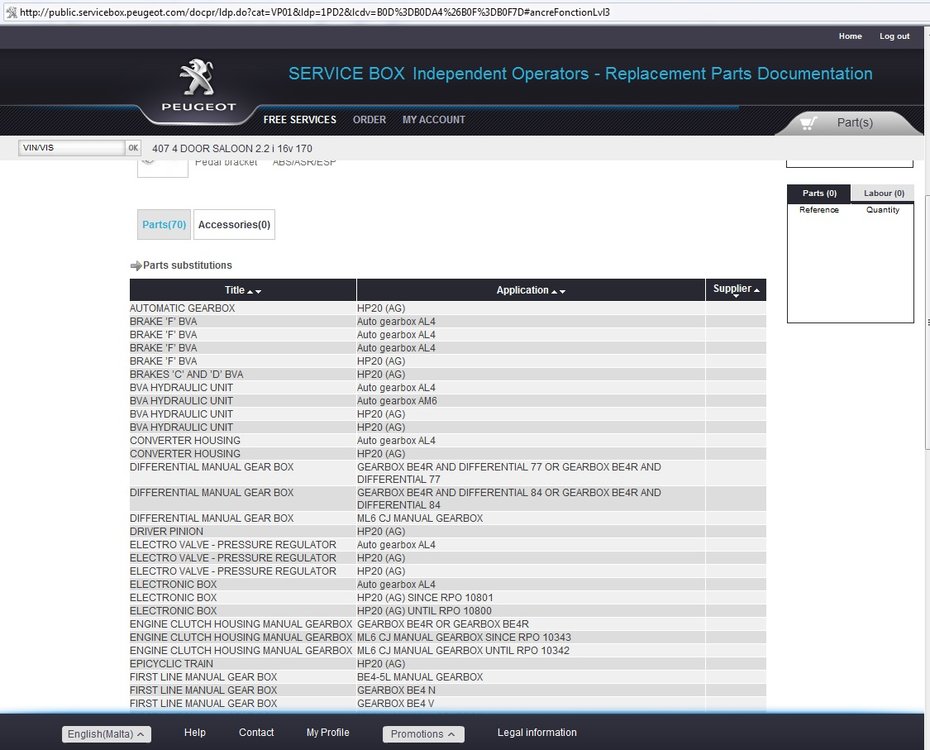Open My Profile in the footer
This screenshot has height=750, width=930.
[327, 732]
